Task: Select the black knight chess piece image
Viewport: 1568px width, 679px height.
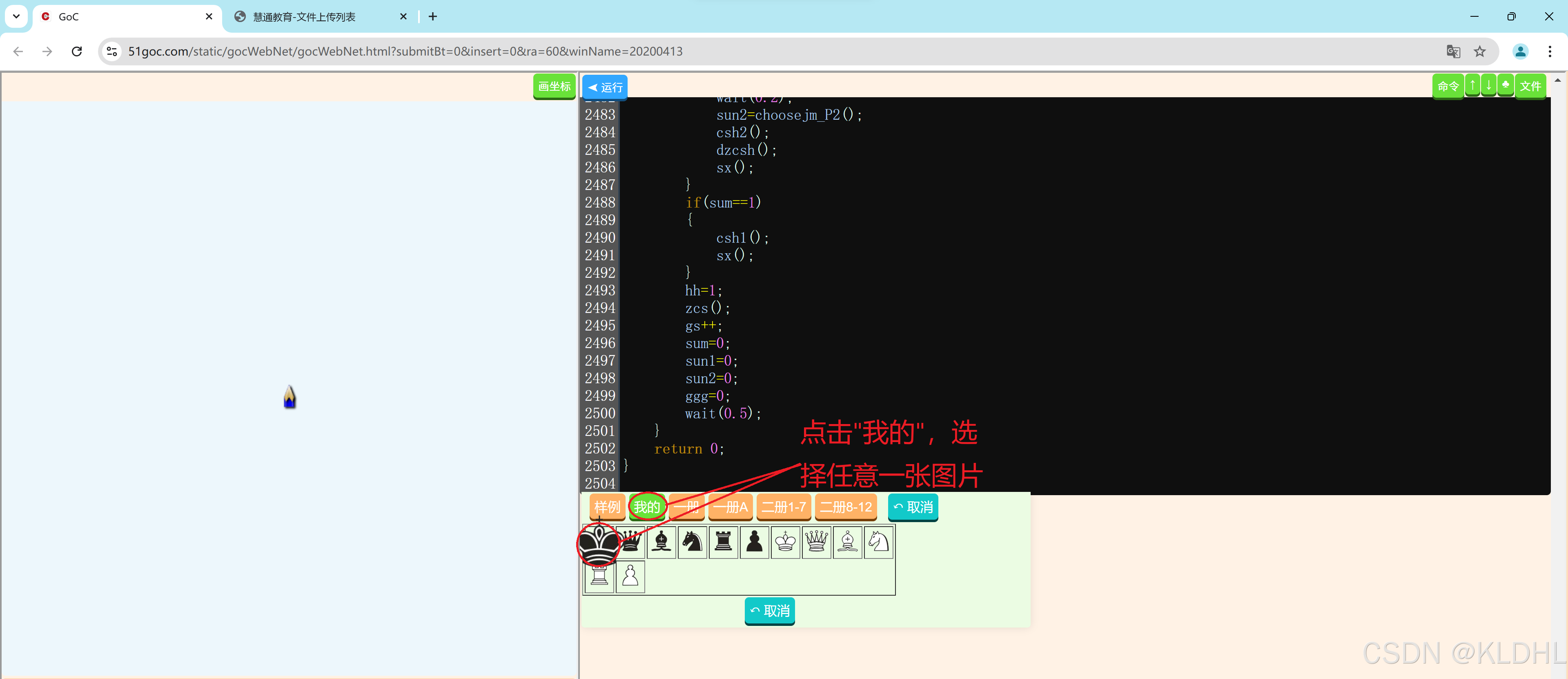Action: click(692, 542)
